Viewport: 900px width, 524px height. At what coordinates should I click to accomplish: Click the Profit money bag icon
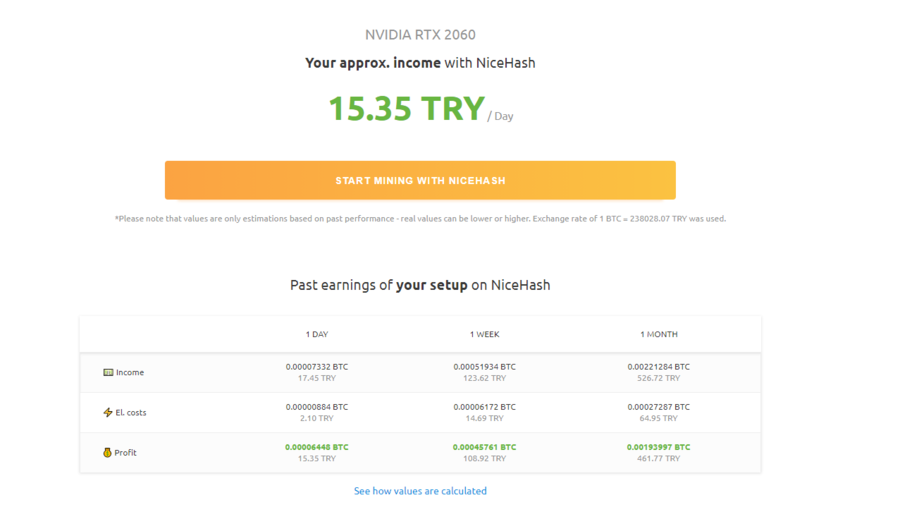[x=108, y=452]
